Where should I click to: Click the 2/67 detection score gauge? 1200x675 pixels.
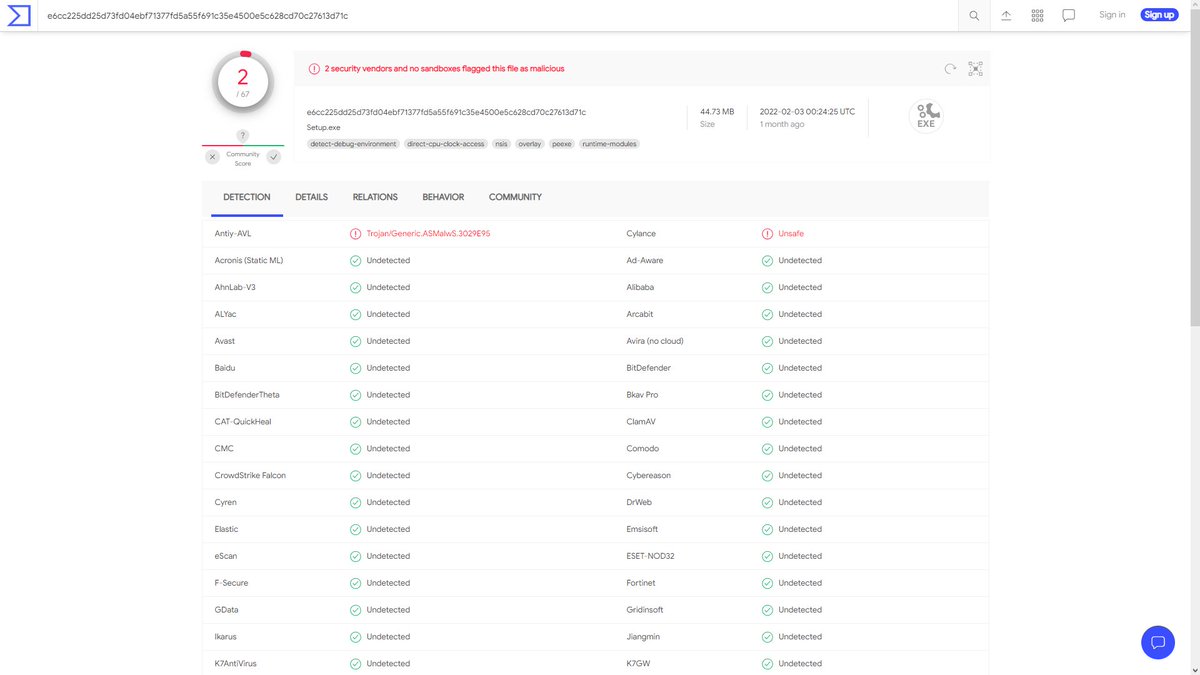(x=243, y=83)
